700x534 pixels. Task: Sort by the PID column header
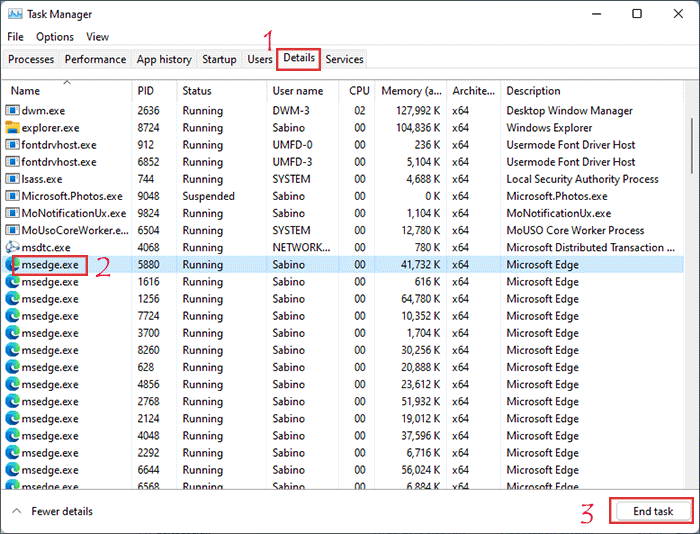154,91
